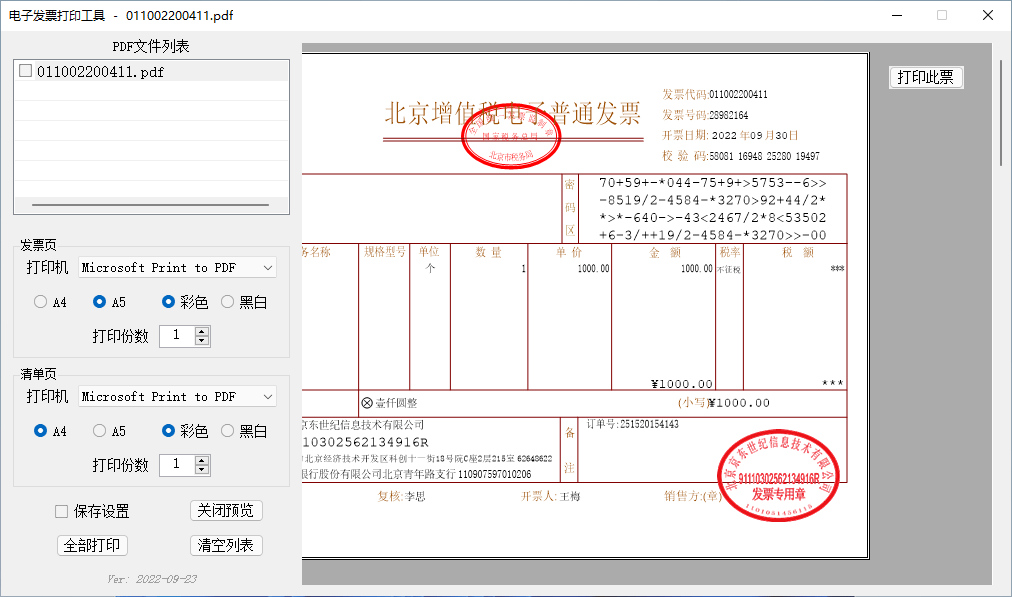This screenshot has height=597, width=1012.
Task: Choose 黑白 mode for the 清单页 section
Action: coord(225,431)
